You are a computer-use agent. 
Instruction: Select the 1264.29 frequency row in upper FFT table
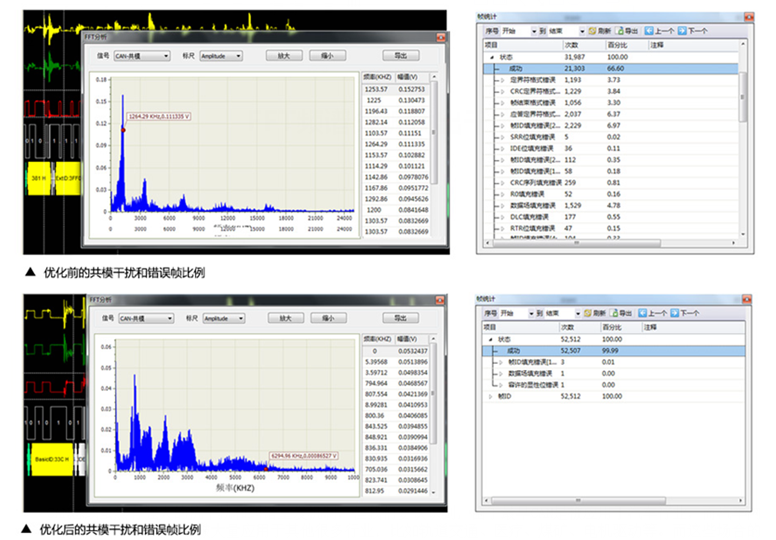coord(396,144)
